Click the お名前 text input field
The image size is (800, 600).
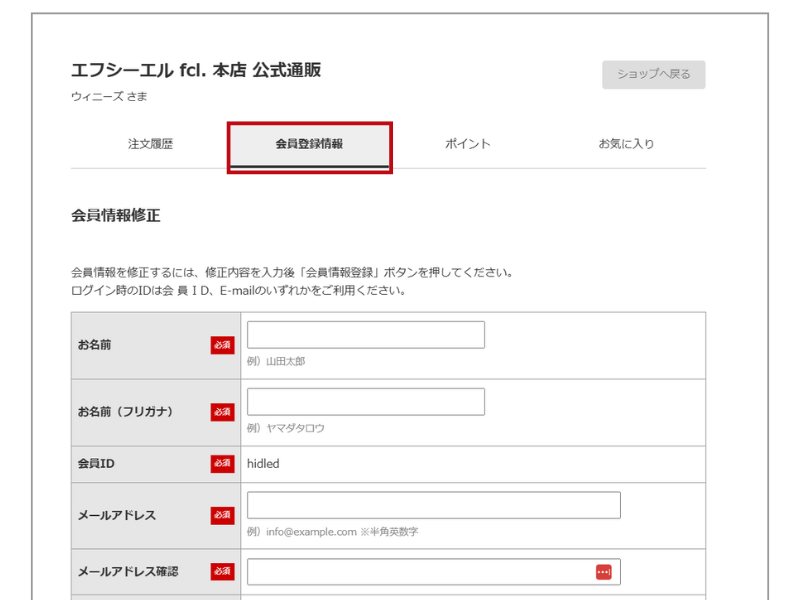tap(365, 335)
